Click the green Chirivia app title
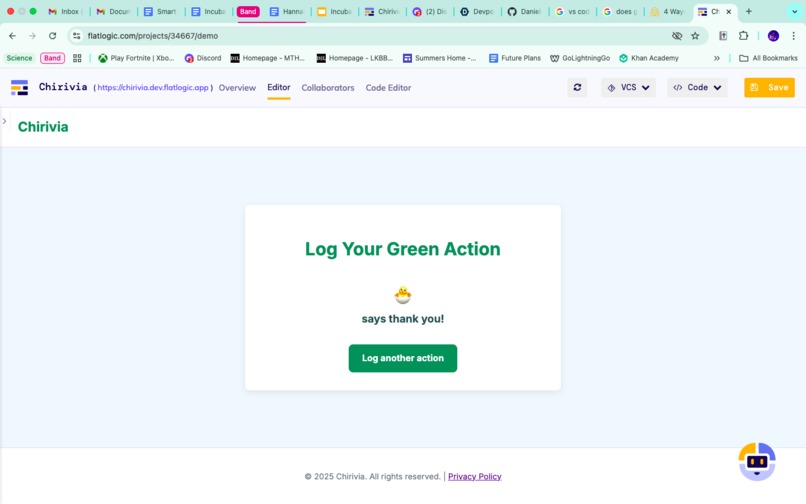The width and height of the screenshot is (806, 504). [x=43, y=127]
